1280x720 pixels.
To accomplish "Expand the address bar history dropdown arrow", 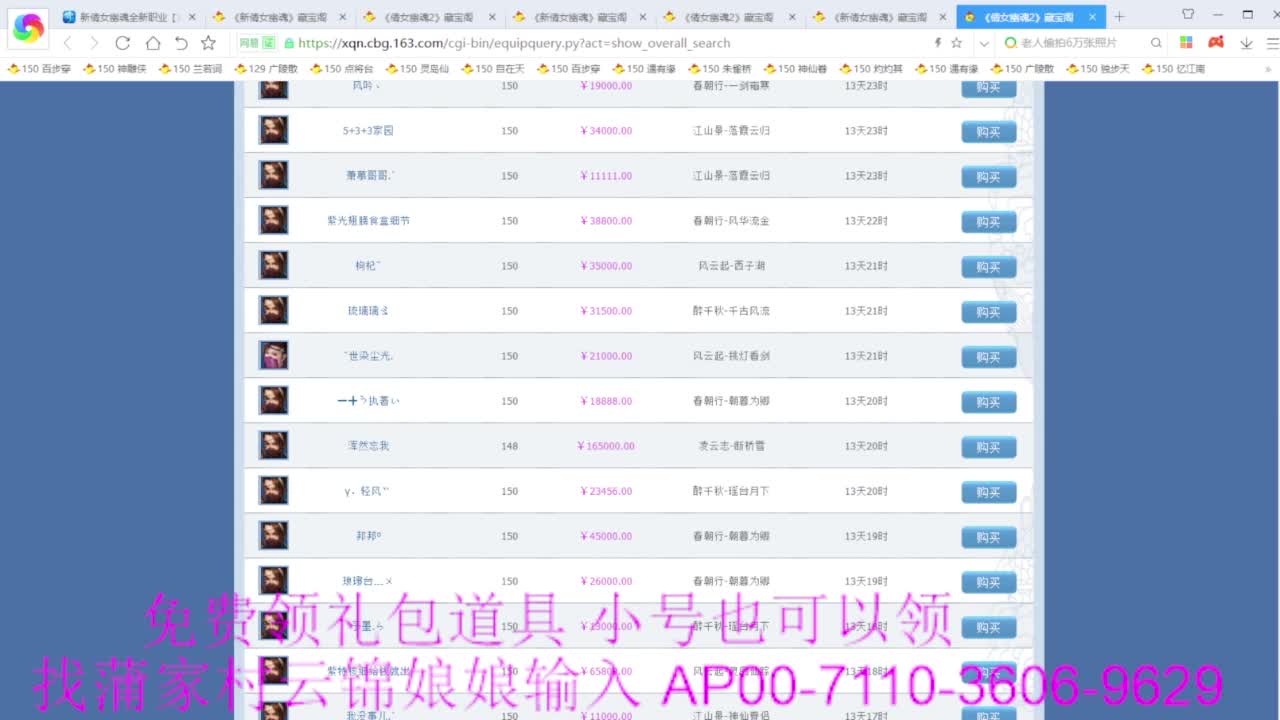I will coord(982,44).
